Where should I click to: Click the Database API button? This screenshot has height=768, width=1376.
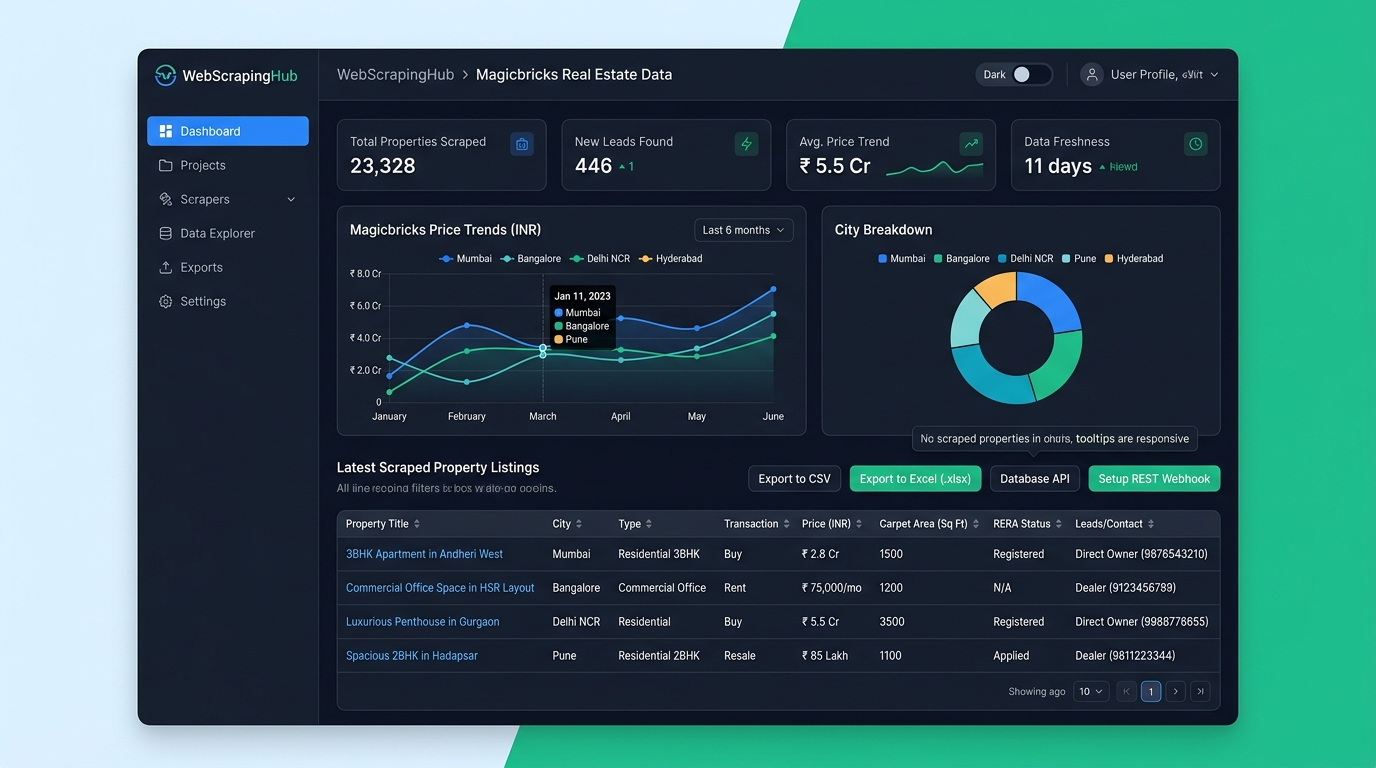[x=1035, y=479]
